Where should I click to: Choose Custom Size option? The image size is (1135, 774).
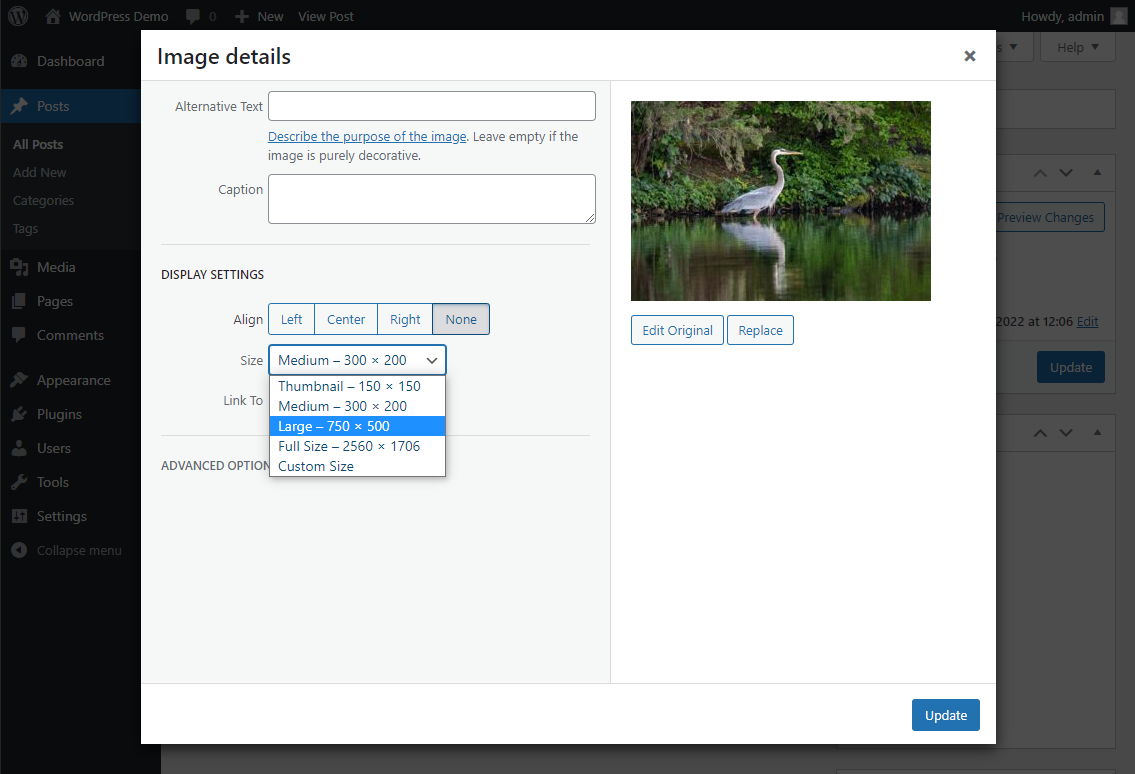(357, 466)
